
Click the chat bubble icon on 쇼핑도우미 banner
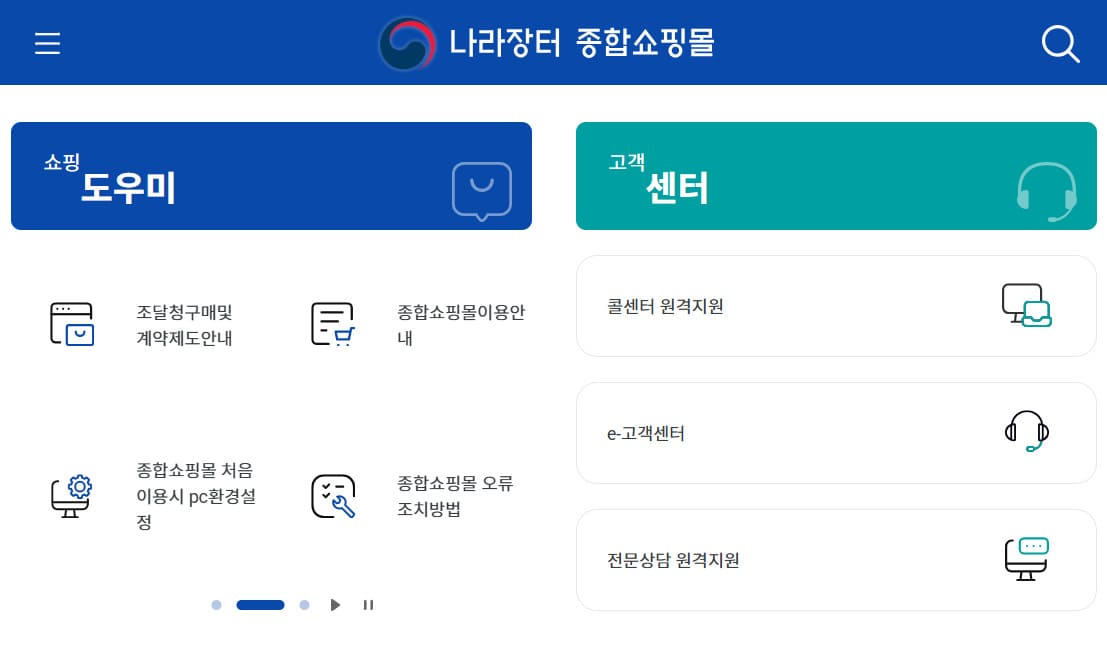coord(482,190)
